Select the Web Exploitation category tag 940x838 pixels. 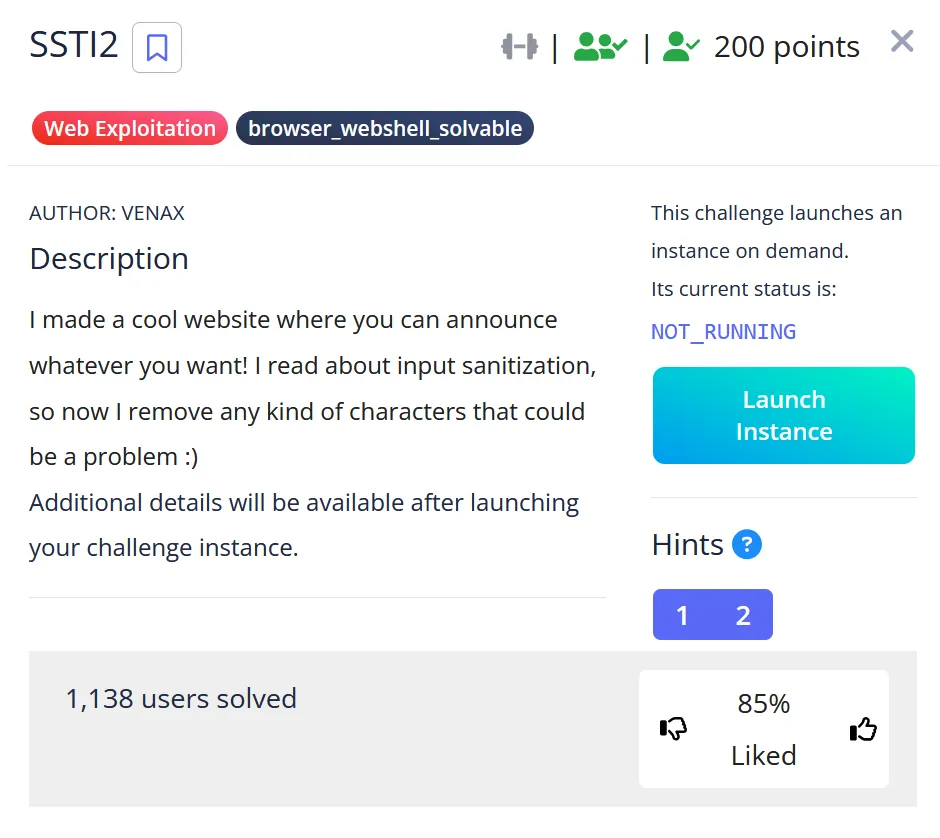click(x=130, y=128)
